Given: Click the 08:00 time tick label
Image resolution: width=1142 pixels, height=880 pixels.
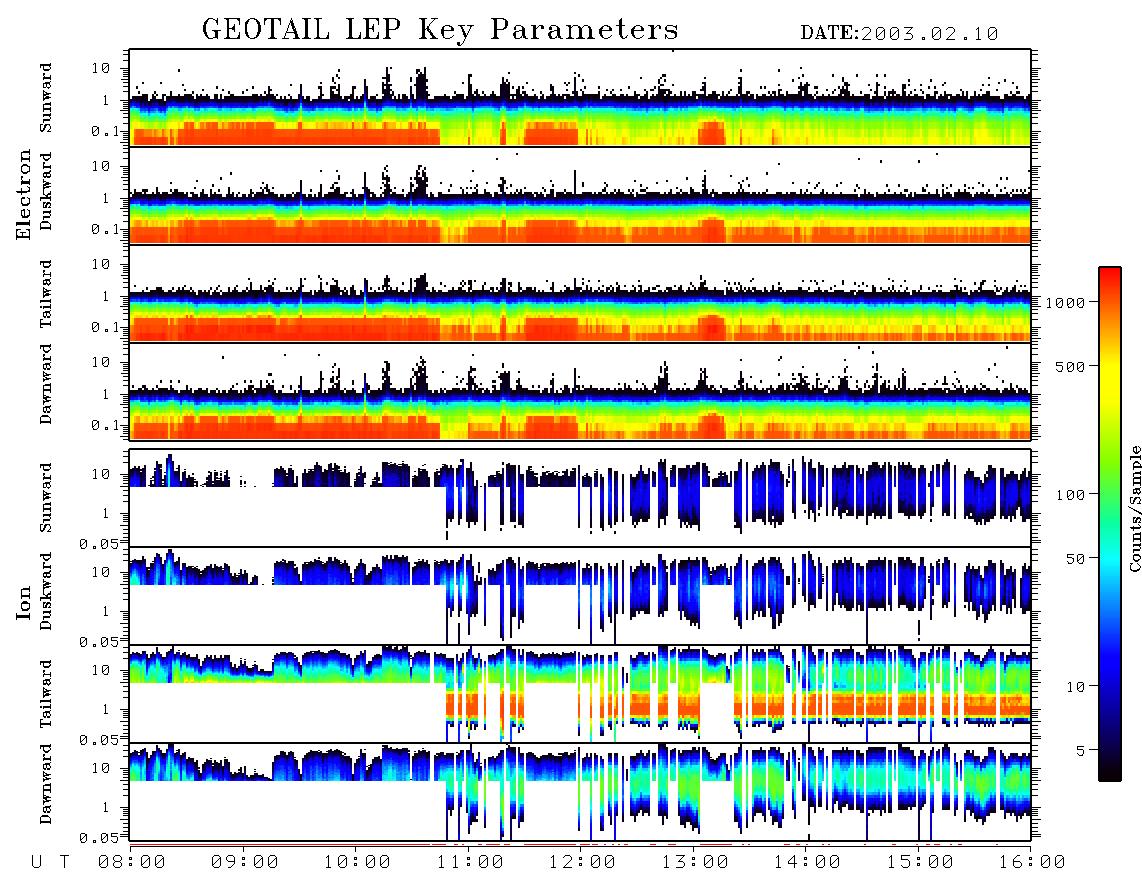Looking at the screenshot, I should pyautogui.click(x=132, y=862).
